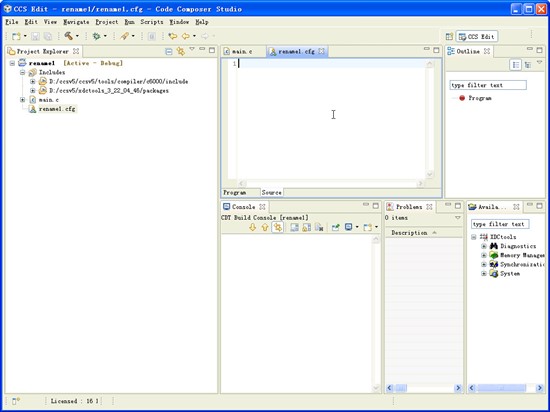The height and width of the screenshot is (412, 550).
Task: Select Program item in Outline
Action: [x=479, y=98]
